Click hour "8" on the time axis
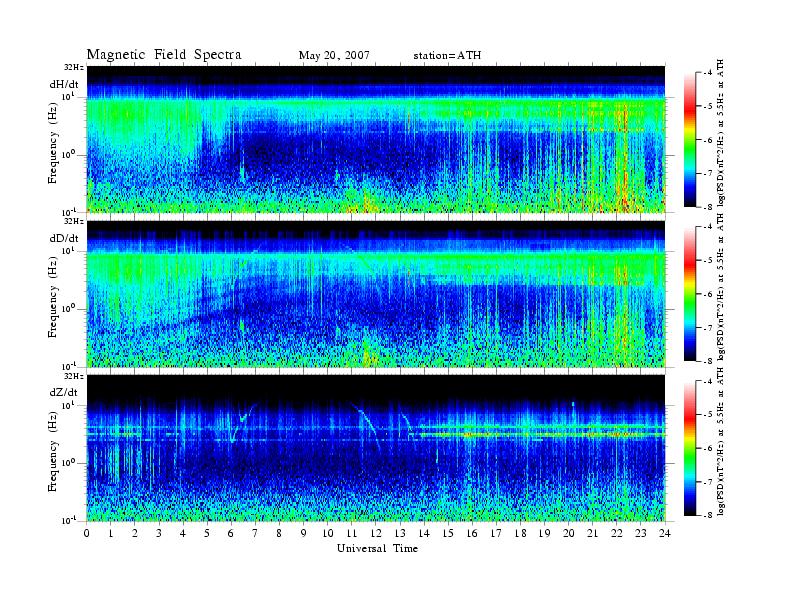Screen dimensions: 792x612 click(x=279, y=533)
